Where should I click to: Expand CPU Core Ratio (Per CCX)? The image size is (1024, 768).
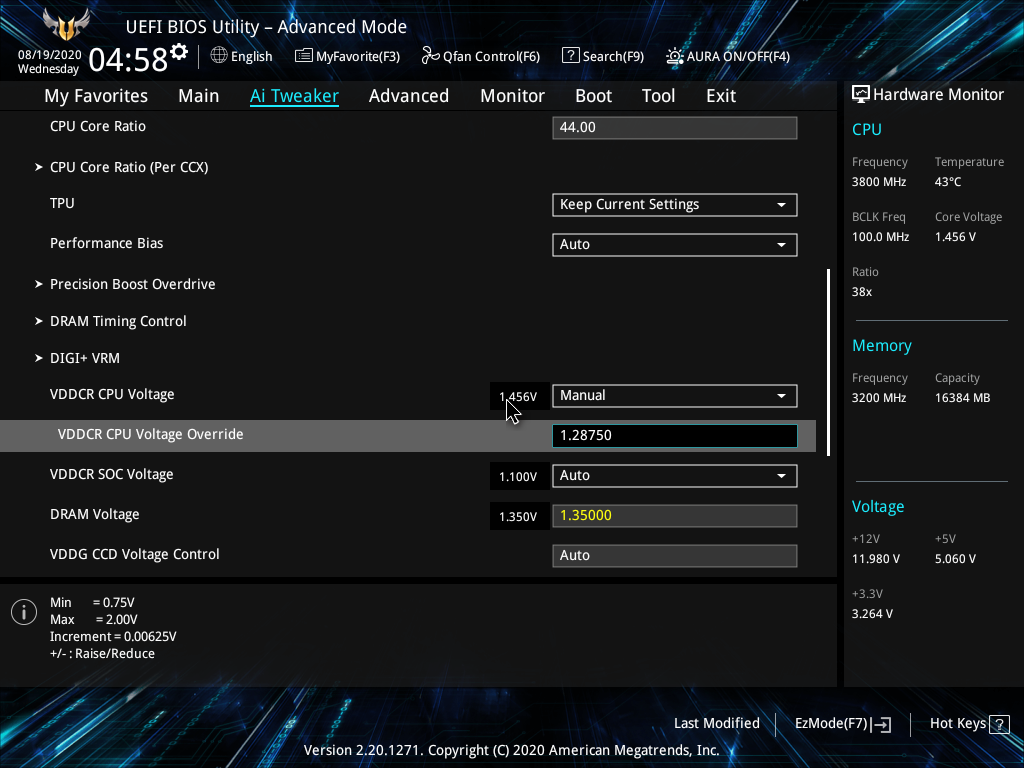click(x=129, y=167)
